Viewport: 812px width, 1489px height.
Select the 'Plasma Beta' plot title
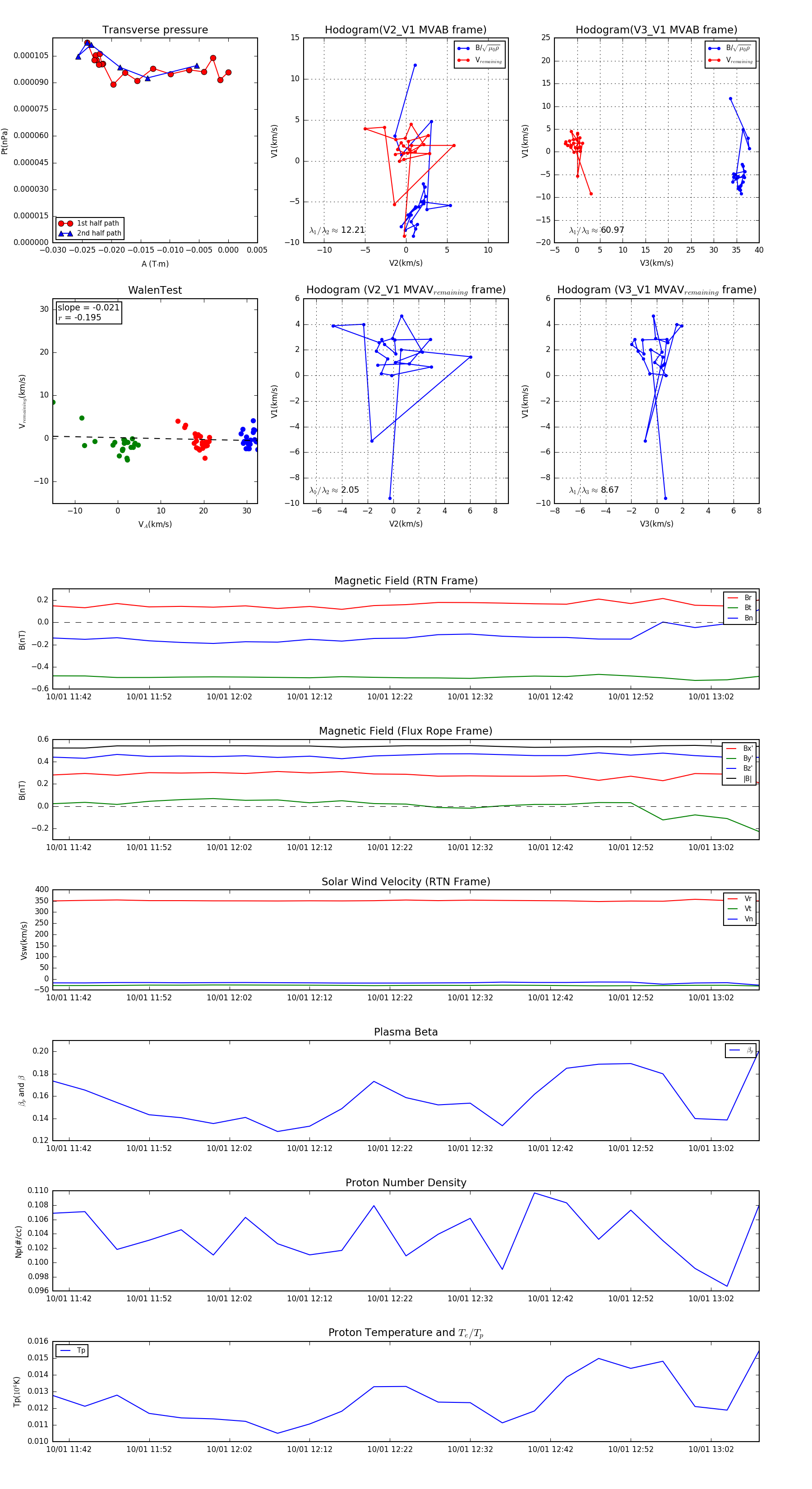coord(406,1032)
